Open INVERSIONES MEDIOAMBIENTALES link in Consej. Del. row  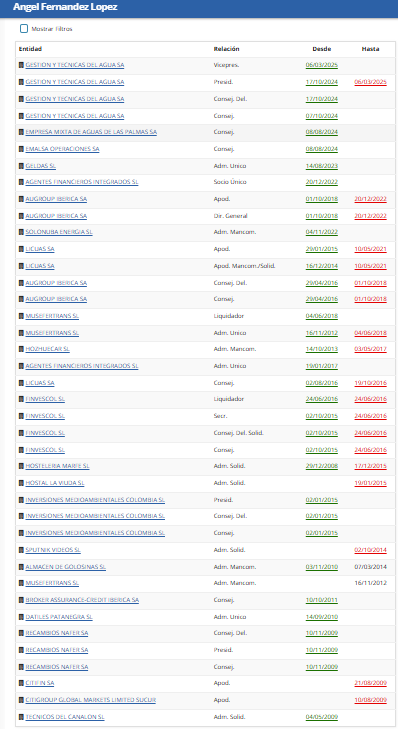click(x=95, y=516)
